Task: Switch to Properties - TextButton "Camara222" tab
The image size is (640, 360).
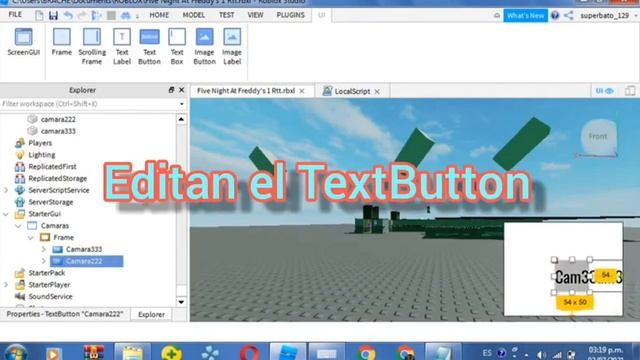Action: click(x=65, y=314)
